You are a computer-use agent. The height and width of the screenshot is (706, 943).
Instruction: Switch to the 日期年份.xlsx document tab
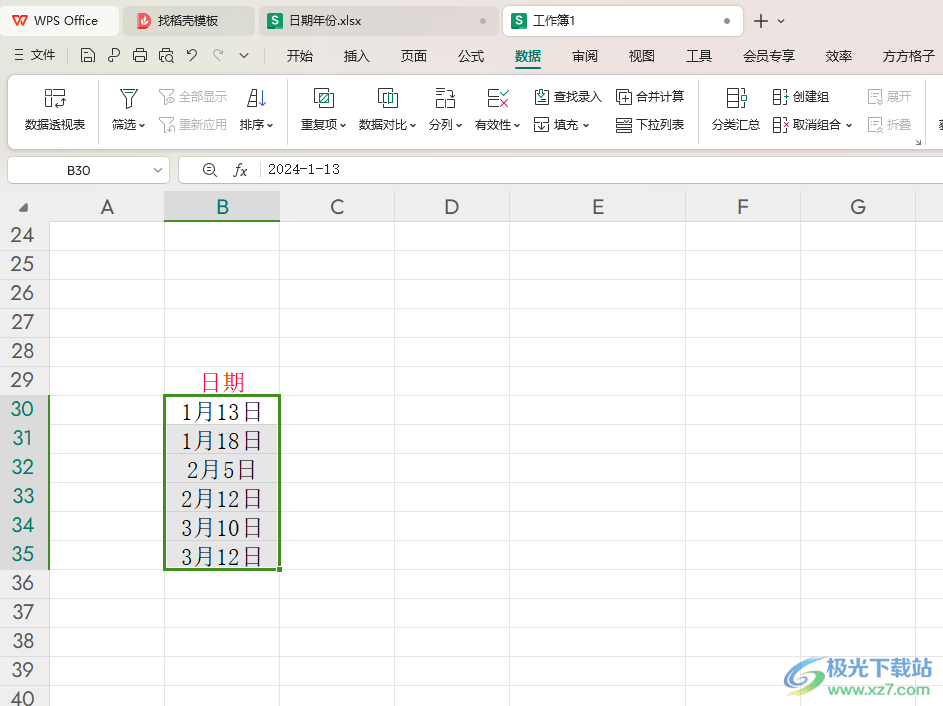click(378, 21)
